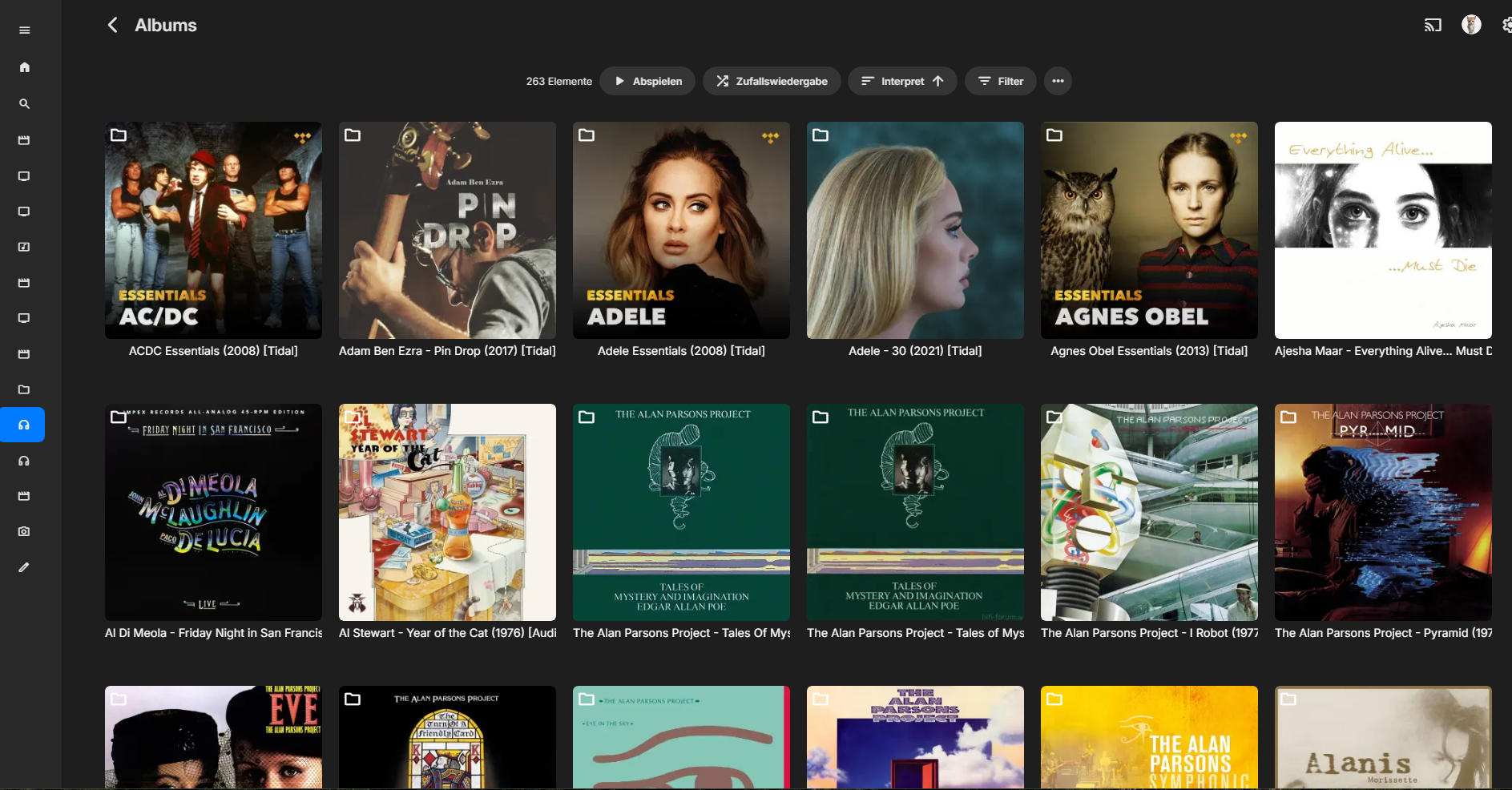The image size is (1512, 790).
Task: Select the highlighted blue headphones library
Action: click(22, 425)
